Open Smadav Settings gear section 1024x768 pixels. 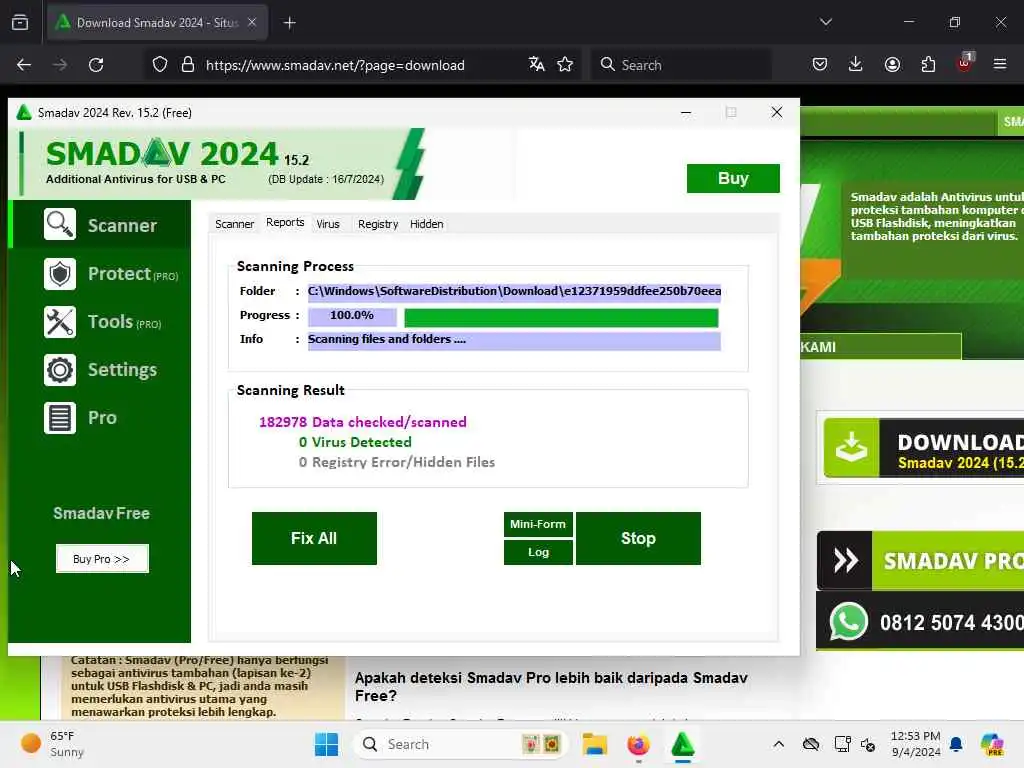(101, 370)
